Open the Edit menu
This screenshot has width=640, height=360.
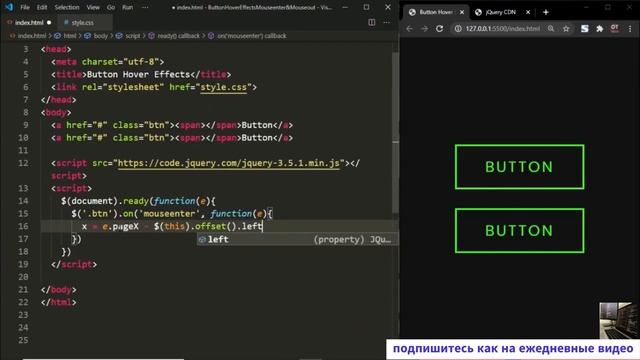click(x=42, y=7)
